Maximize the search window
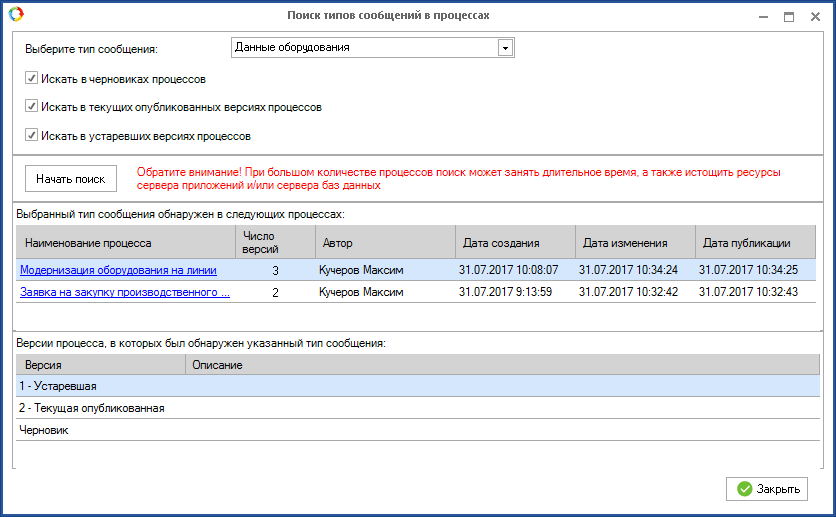The image size is (836, 517). click(x=789, y=17)
